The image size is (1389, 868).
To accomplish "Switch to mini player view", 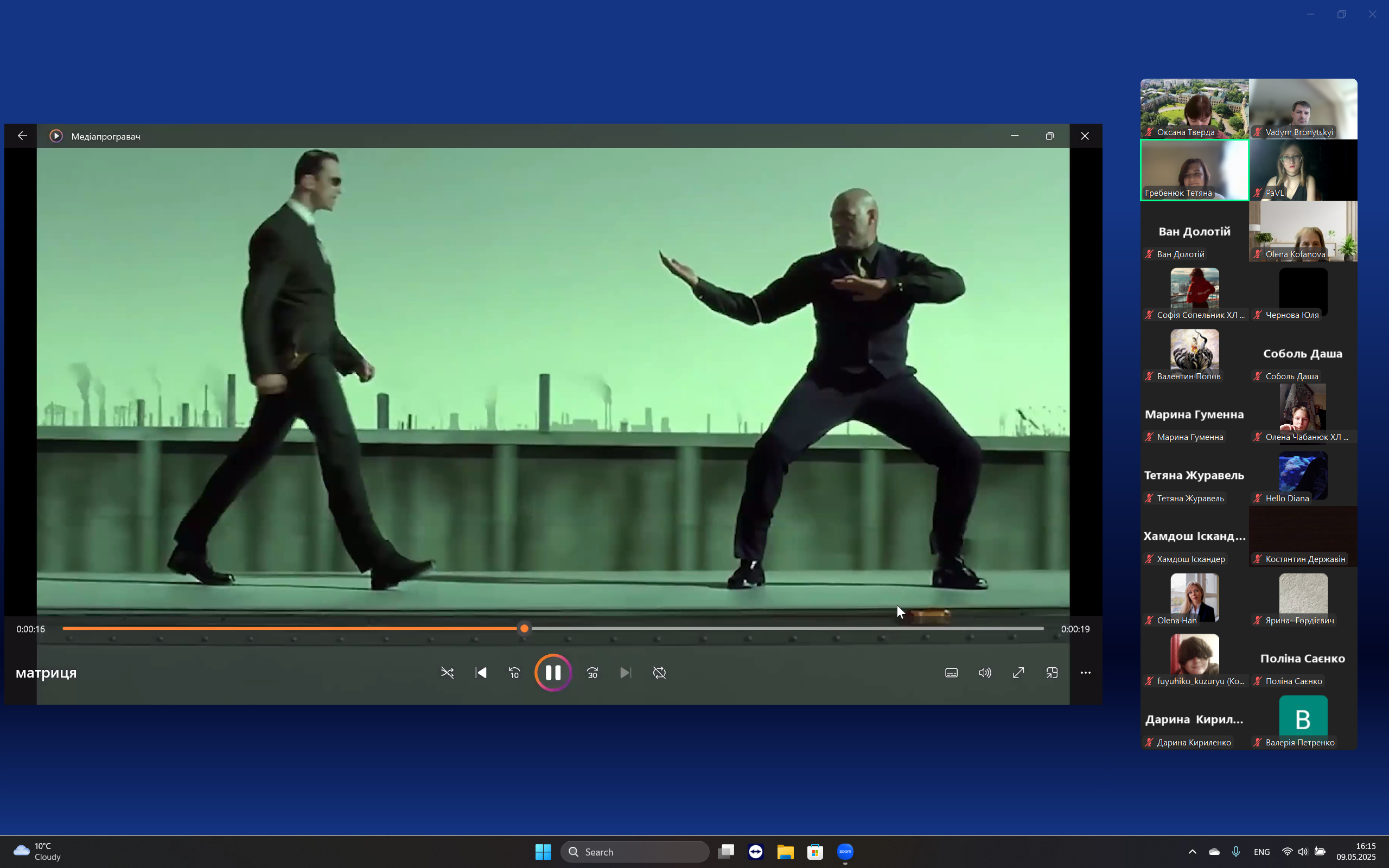I will tap(1052, 673).
